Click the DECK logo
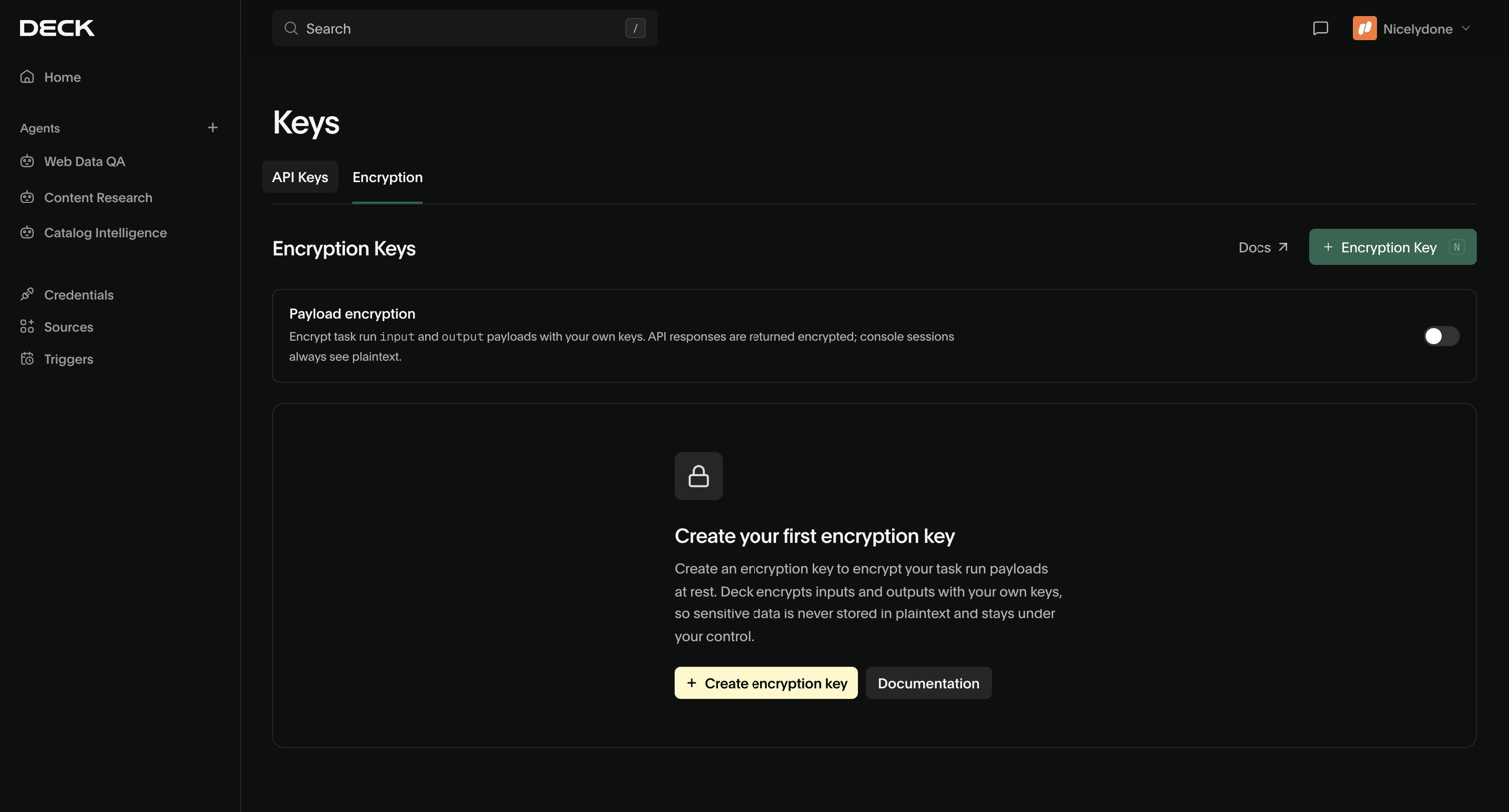1509x812 pixels. click(57, 28)
